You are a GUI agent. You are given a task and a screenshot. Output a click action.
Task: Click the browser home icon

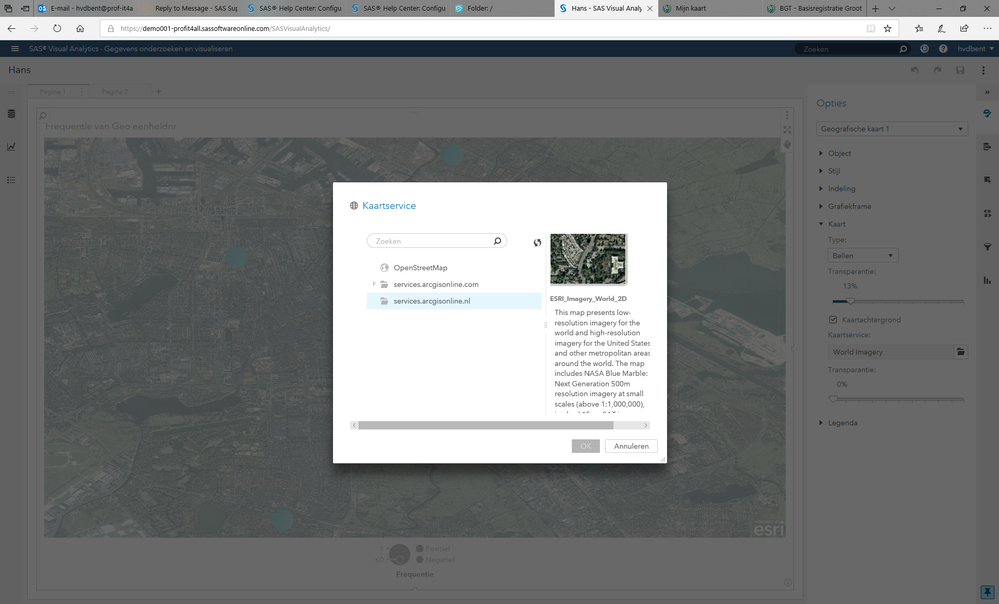pos(80,29)
